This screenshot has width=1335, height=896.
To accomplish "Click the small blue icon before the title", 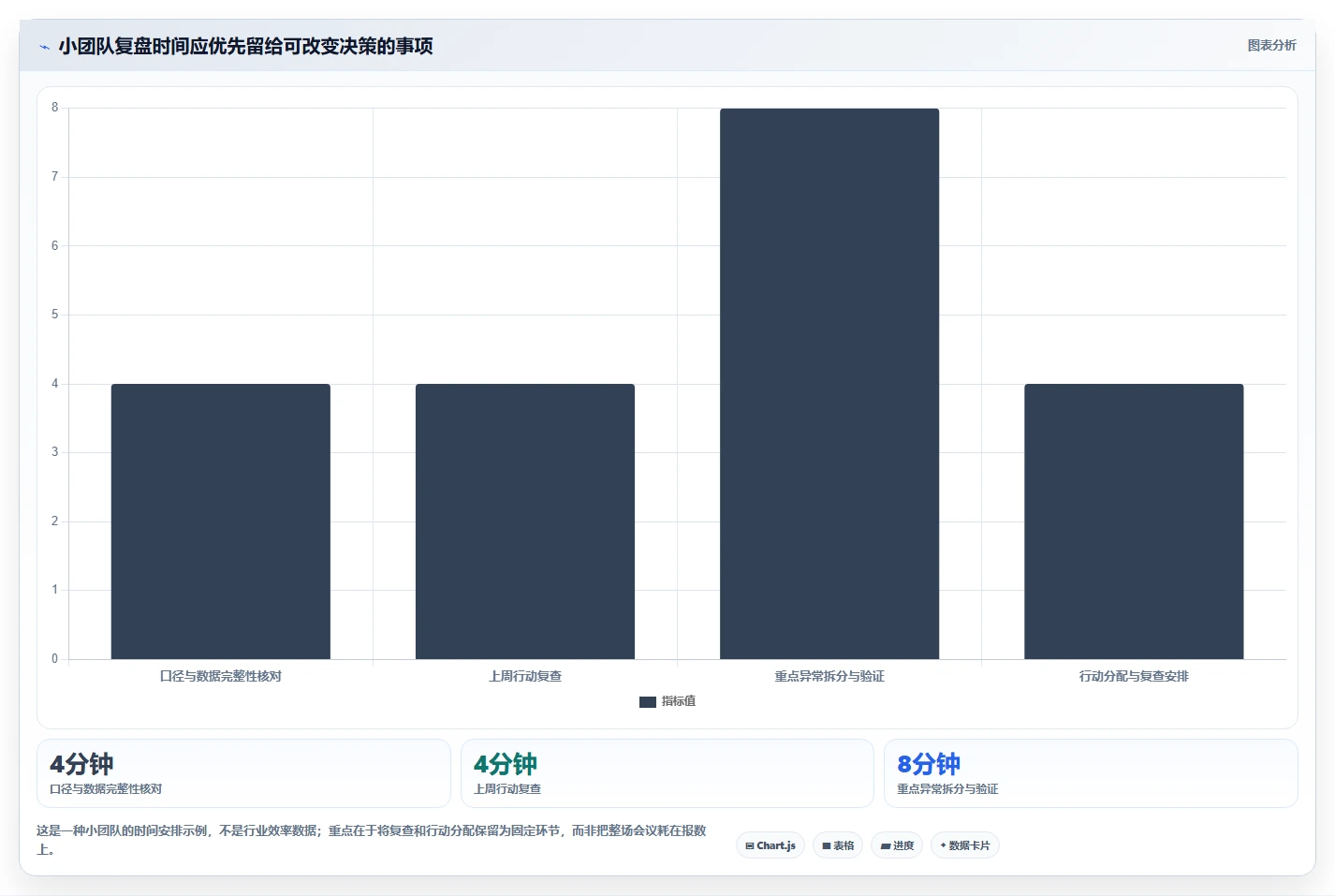I will click(44, 47).
